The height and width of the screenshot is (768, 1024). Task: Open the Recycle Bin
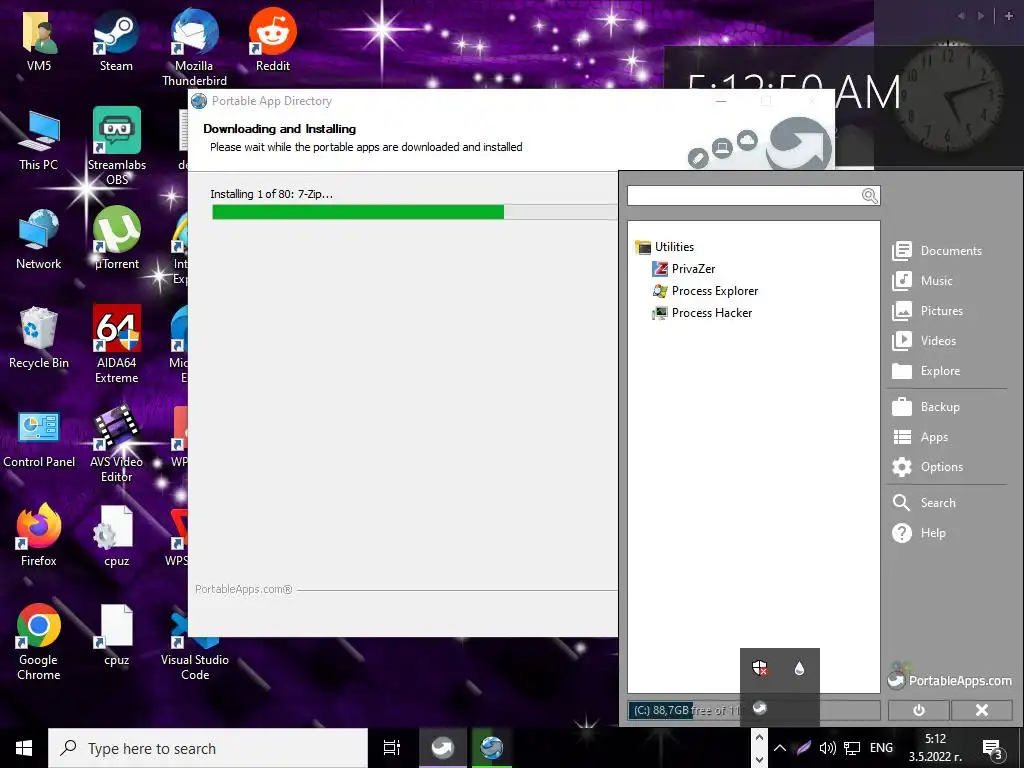pyautogui.click(x=39, y=338)
